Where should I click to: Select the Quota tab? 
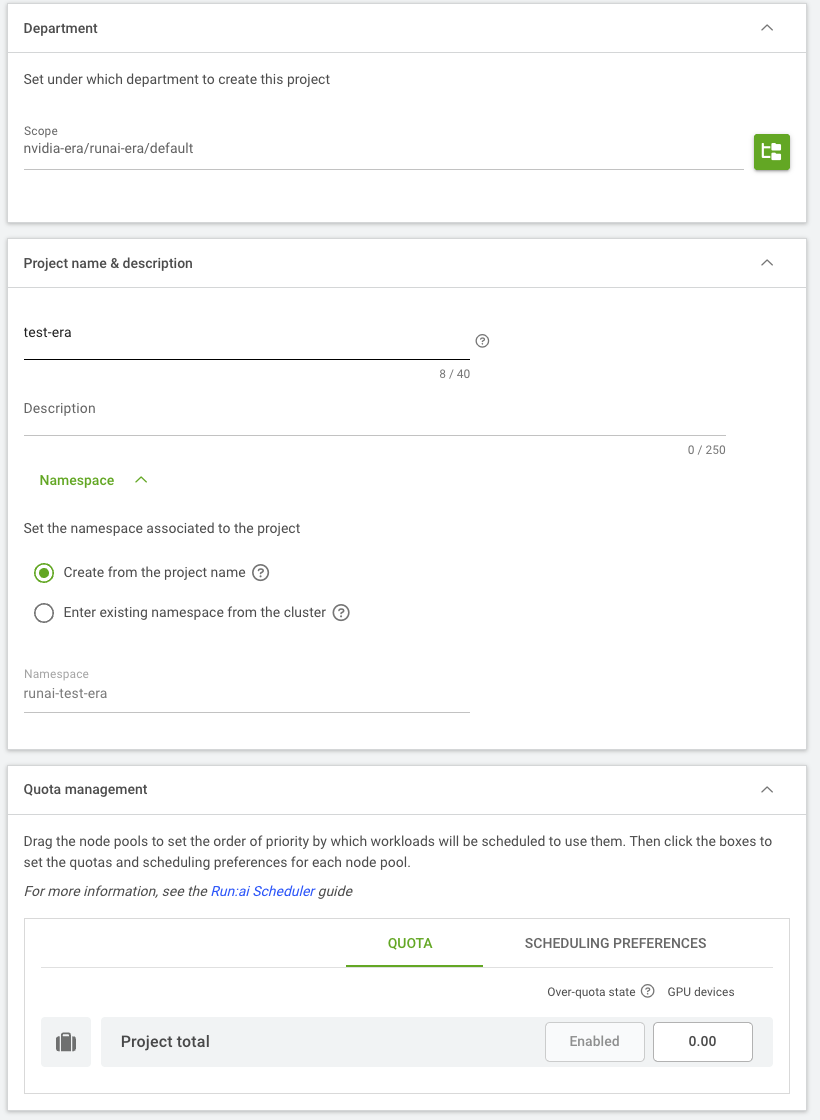(409, 943)
